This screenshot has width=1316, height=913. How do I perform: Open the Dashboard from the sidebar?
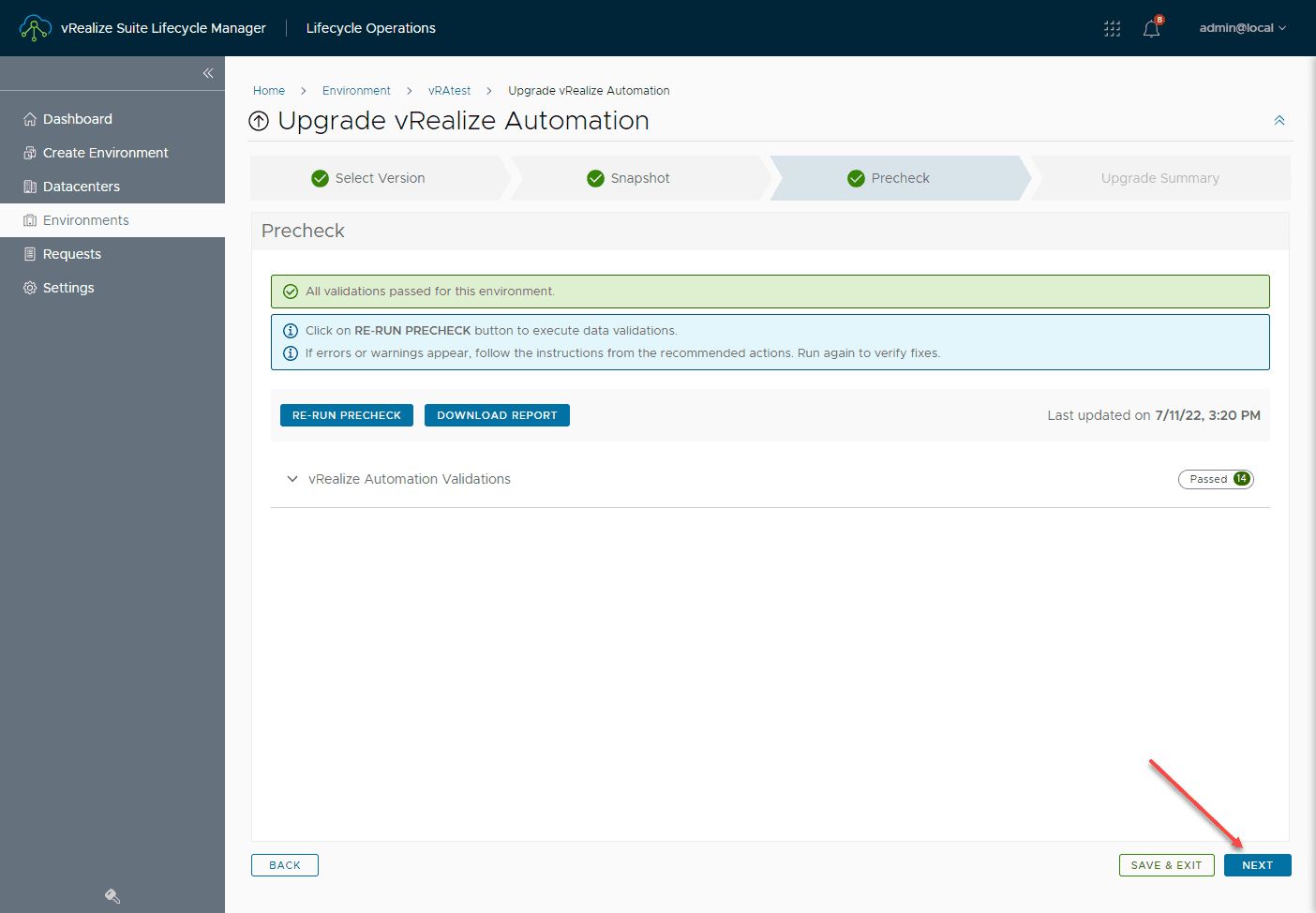pyautogui.click(x=77, y=118)
